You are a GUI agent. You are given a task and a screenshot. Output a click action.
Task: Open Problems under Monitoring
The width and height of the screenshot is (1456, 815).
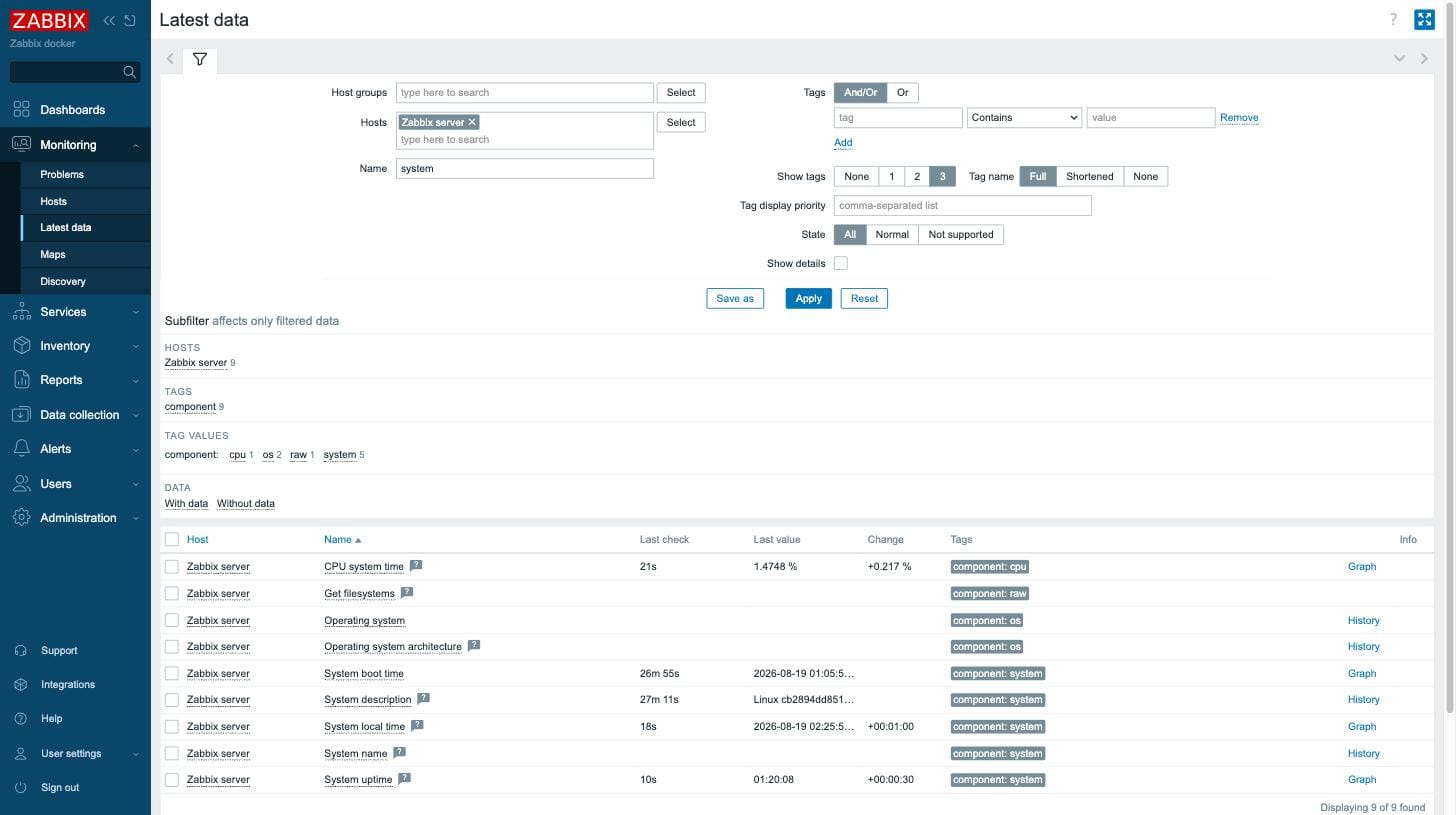(62, 175)
